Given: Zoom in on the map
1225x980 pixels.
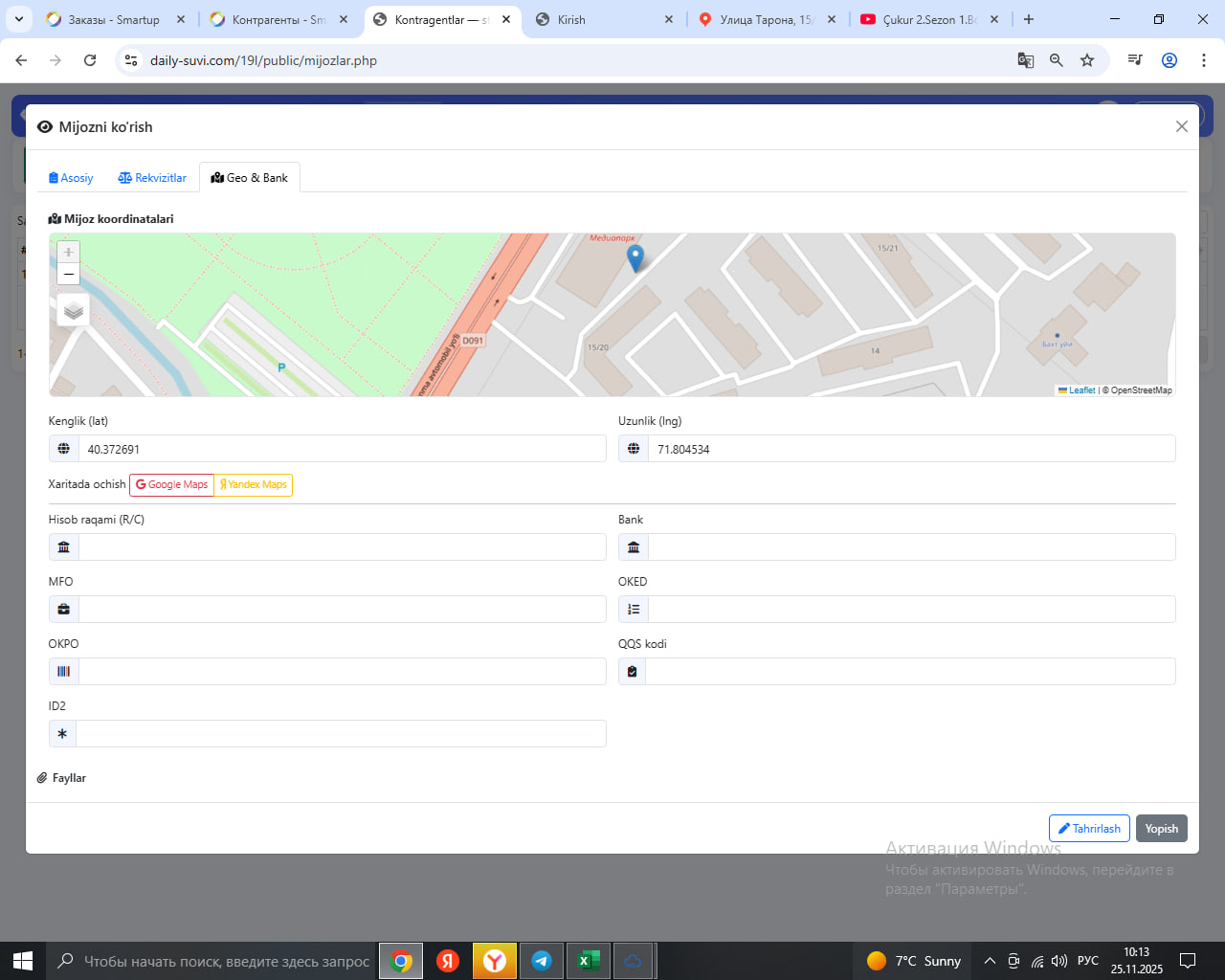Looking at the screenshot, I should [x=68, y=252].
